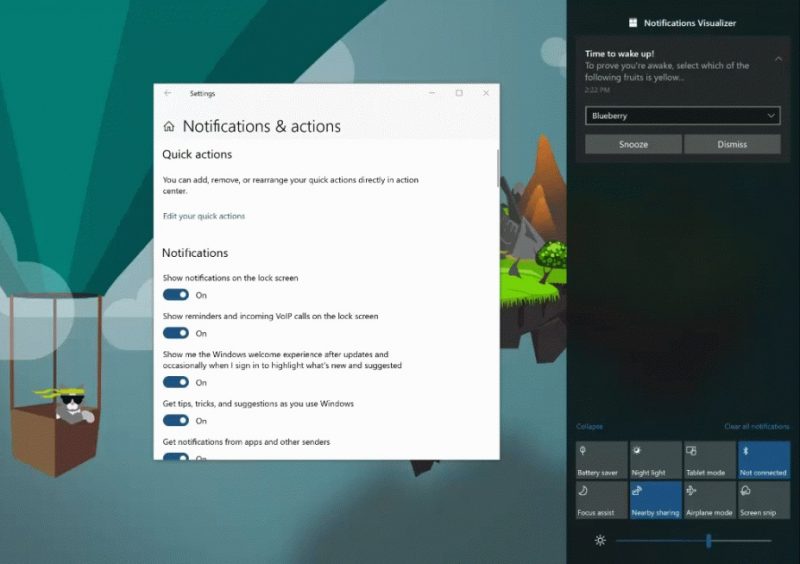Minimize the Settings window
The height and width of the screenshot is (564, 800).
coord(432,93)
